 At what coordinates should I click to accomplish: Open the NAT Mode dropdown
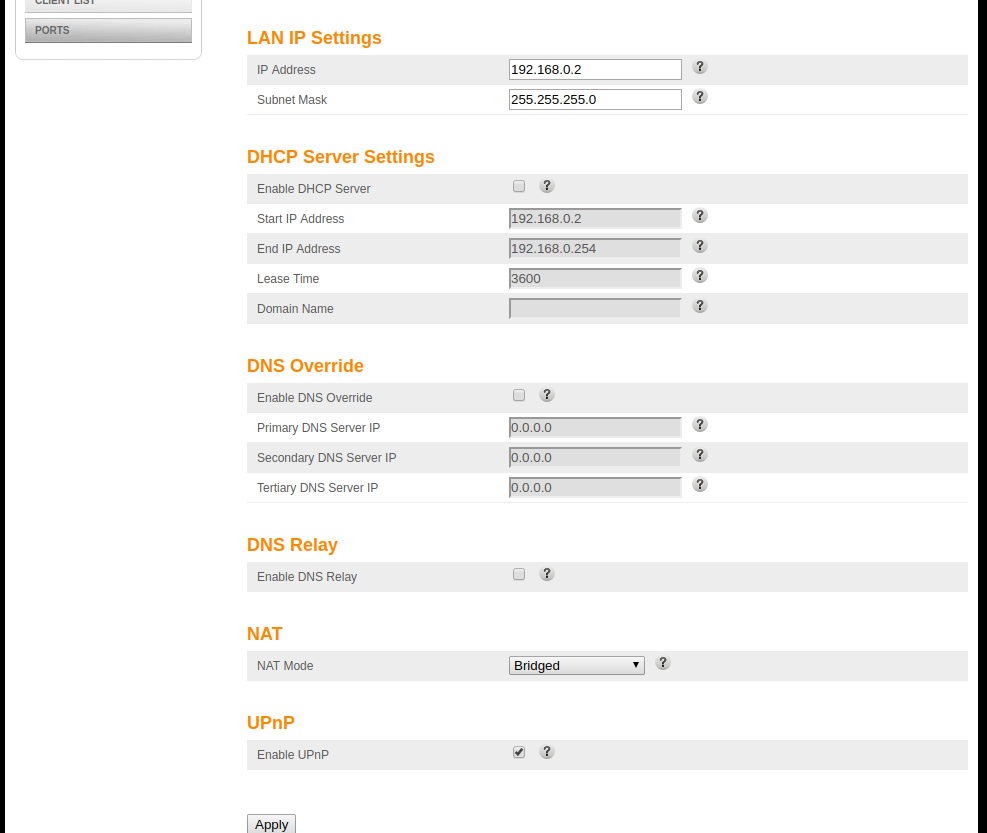[x=577, y=666]
